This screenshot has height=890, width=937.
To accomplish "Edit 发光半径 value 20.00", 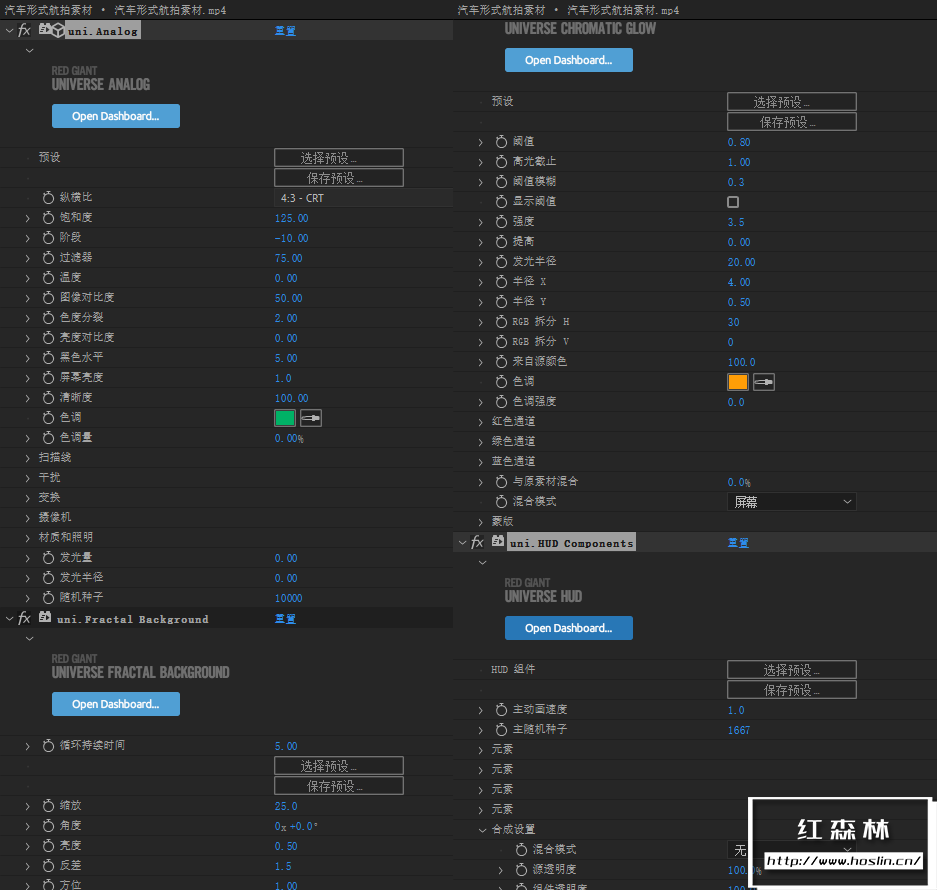I will pos(742,262).
